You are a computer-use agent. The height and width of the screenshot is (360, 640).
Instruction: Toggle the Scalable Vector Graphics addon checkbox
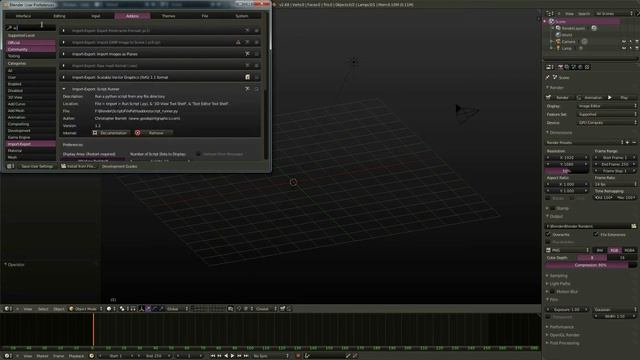coord(257,77)
